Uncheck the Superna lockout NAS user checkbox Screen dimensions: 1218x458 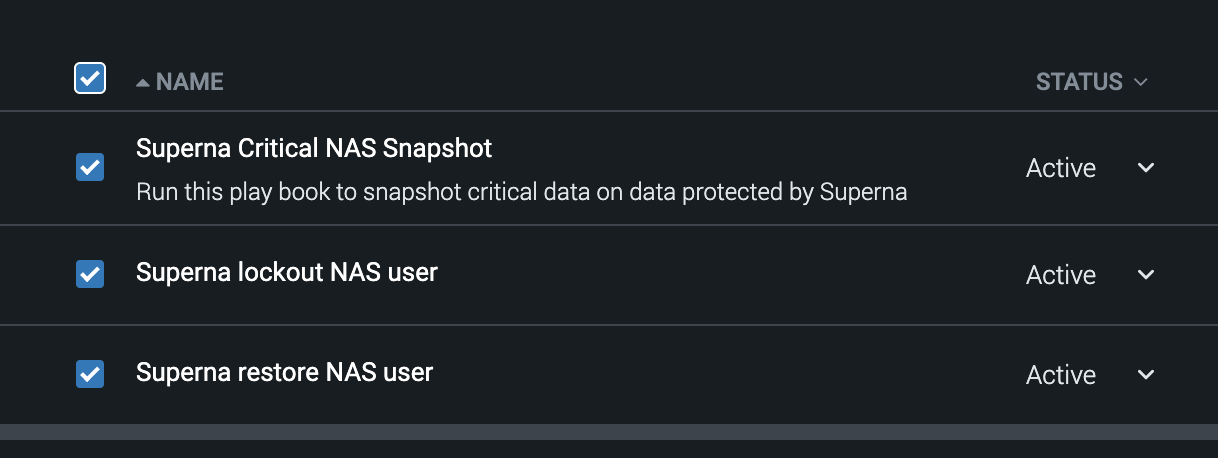tap(90, 274)
